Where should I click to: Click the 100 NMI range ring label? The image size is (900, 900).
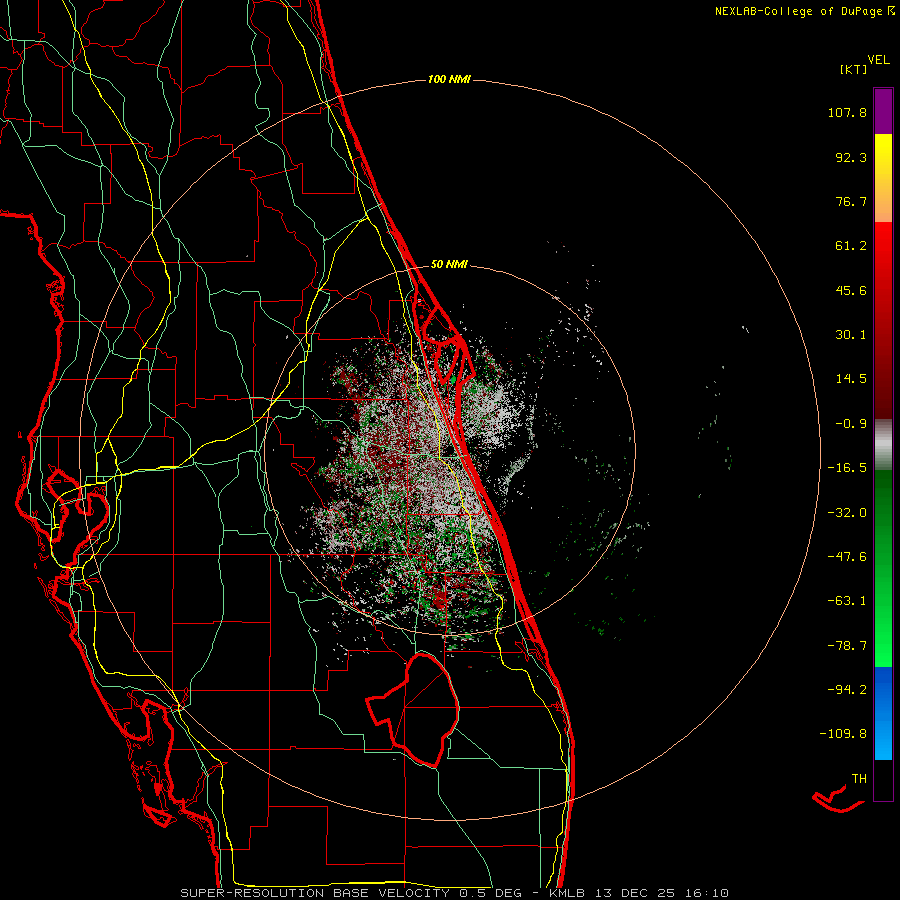point(449,79)
